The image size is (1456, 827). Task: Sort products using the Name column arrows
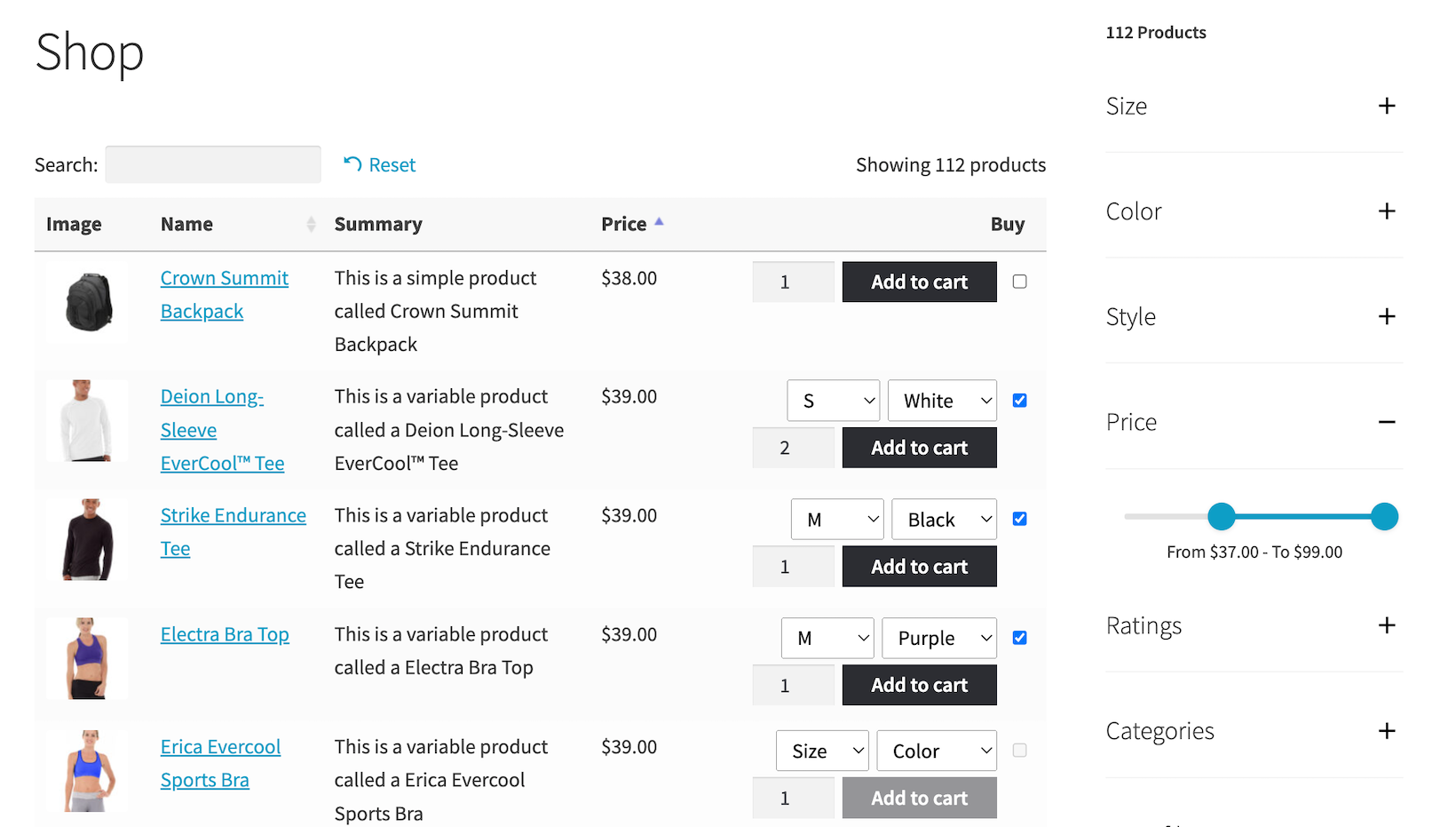tap(309, 224)
